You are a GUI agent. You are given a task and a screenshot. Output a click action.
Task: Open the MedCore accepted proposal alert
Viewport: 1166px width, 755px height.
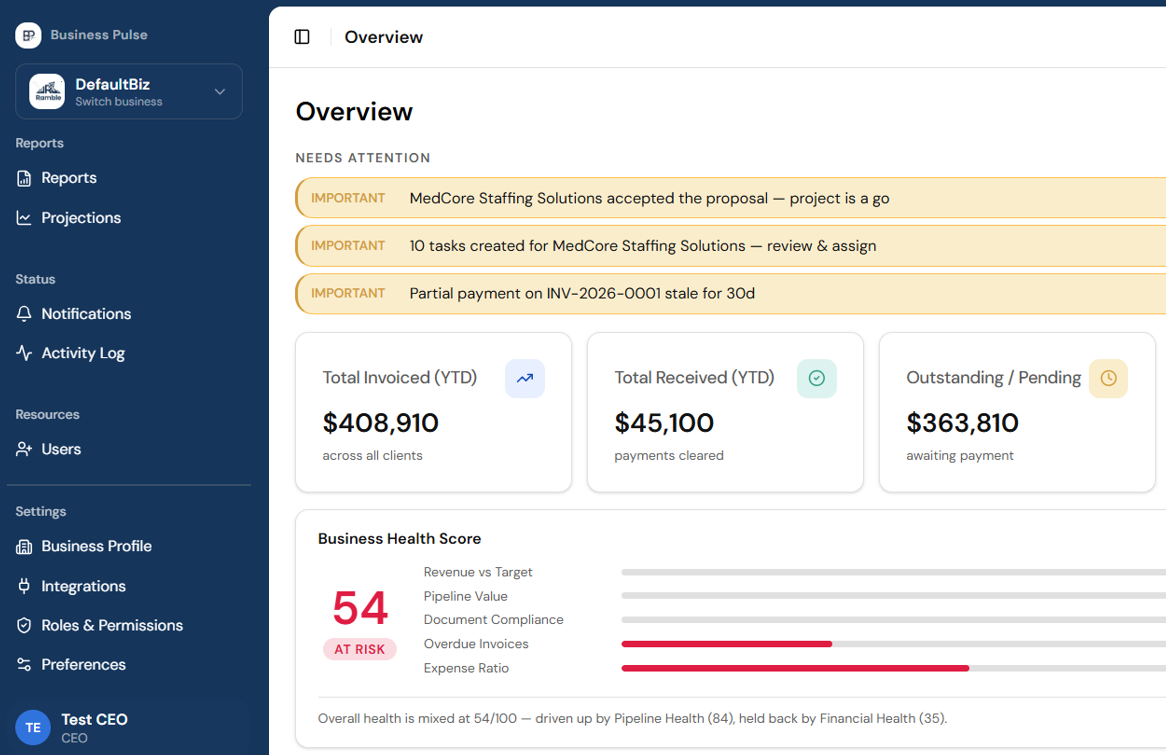(730, 198)
